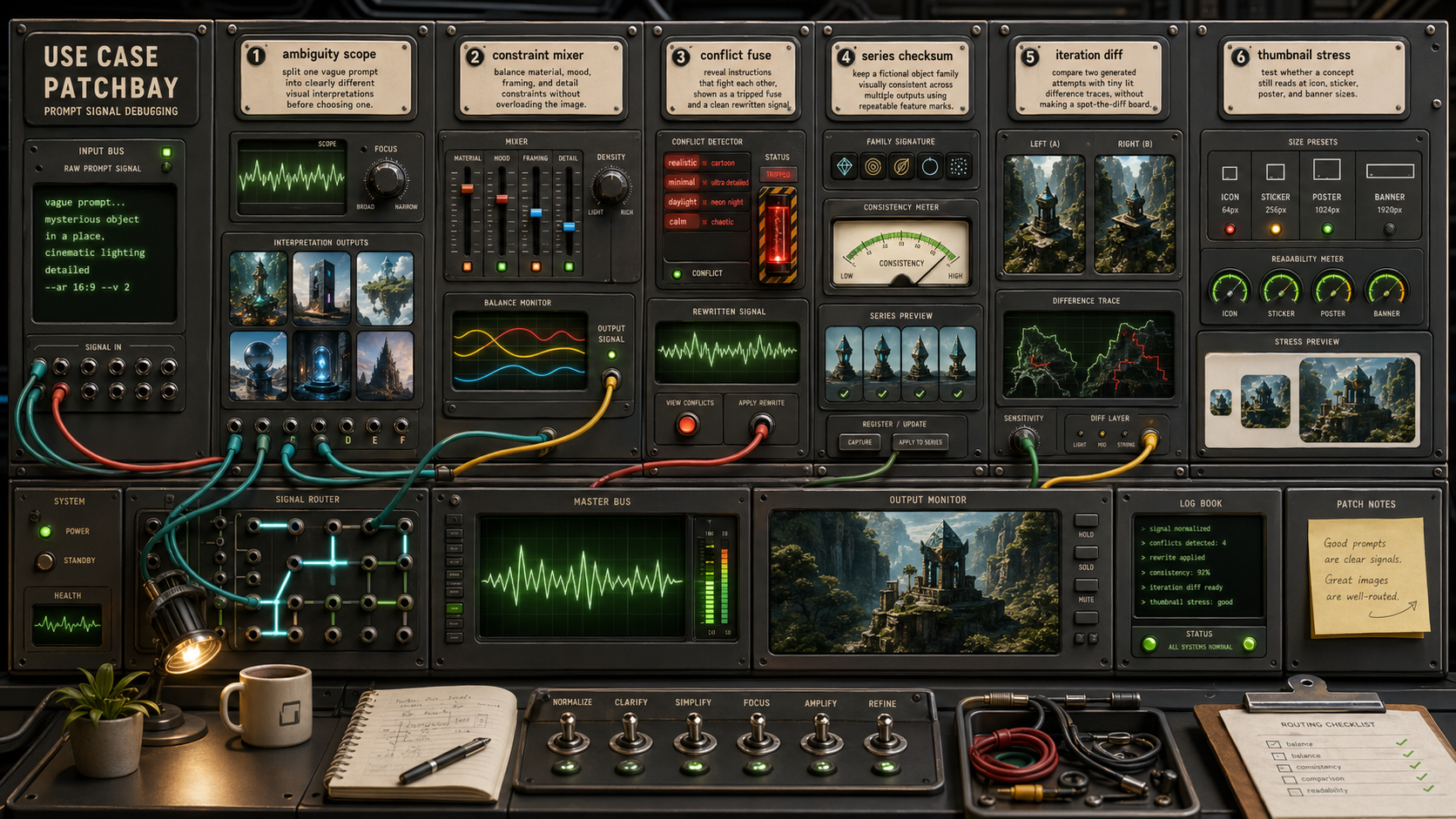Click the Apply to Series button
The width and height of the screenshot is (1456, 819).
point(920,442)
